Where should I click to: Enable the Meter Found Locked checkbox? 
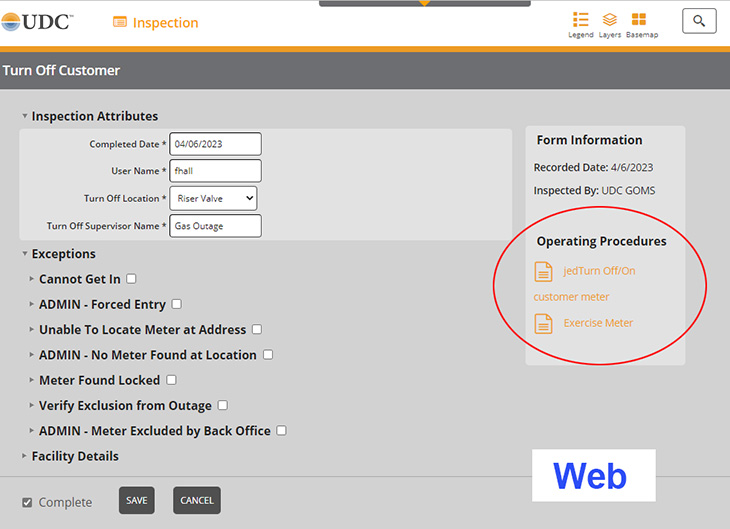[x=171, y=380]
